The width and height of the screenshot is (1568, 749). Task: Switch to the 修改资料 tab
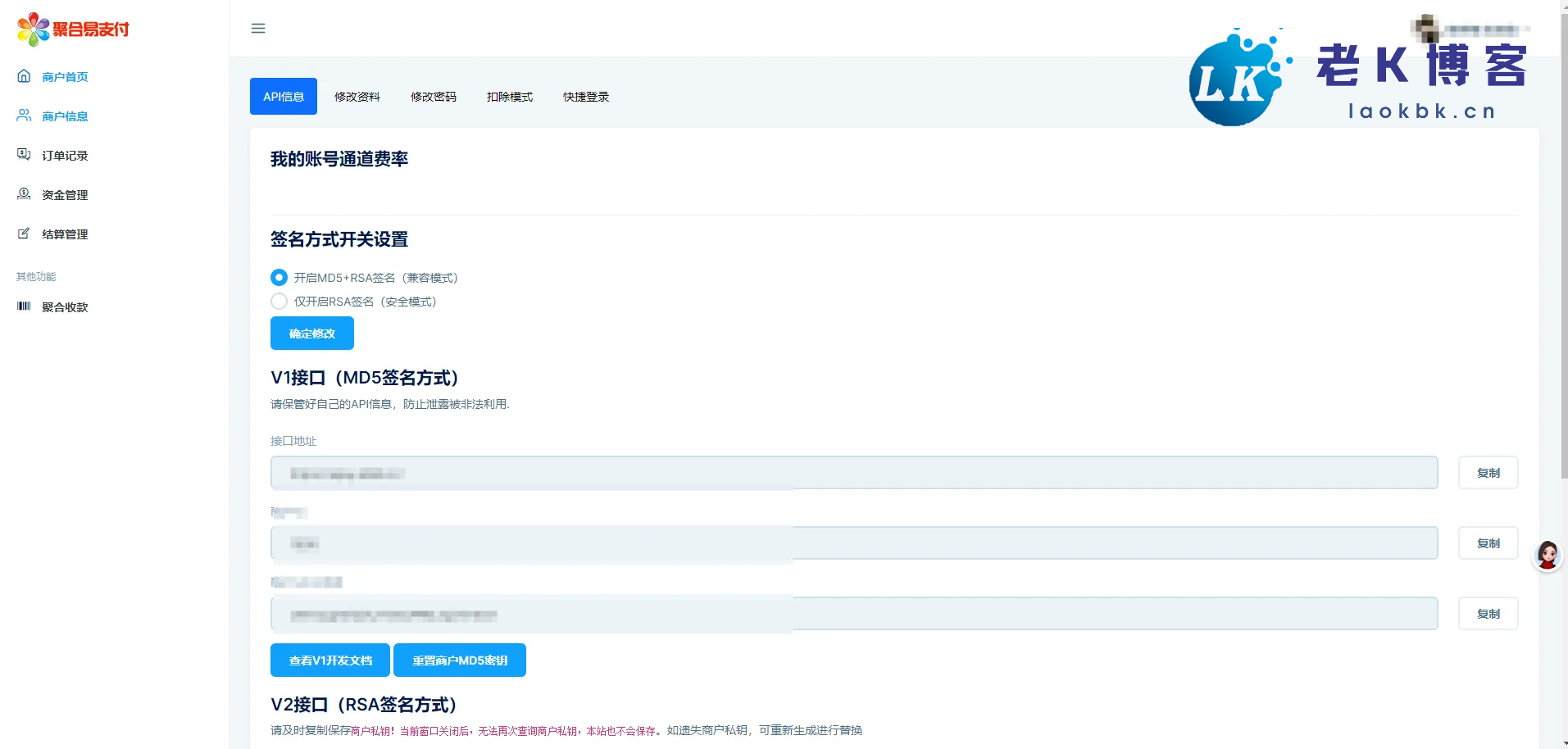[357, 97]
